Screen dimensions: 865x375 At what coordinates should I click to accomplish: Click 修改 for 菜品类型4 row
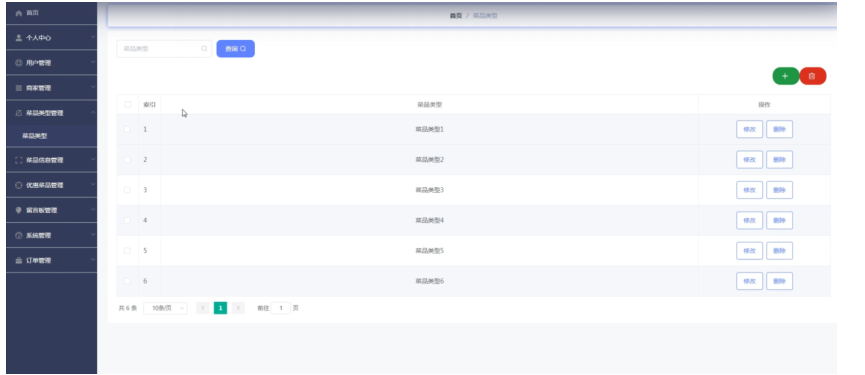tap(749, 220)
